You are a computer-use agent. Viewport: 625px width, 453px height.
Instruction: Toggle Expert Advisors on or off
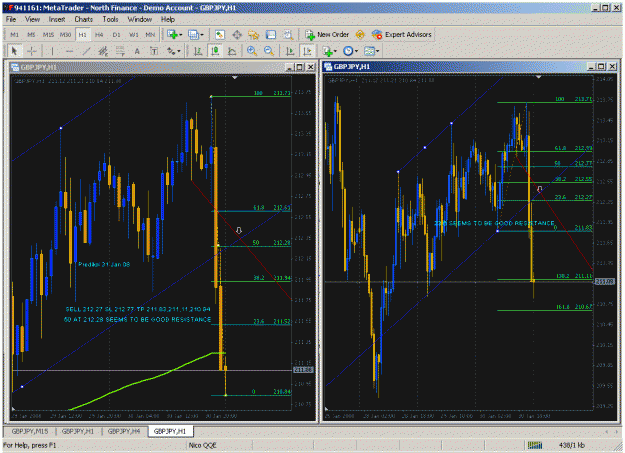pyautogui.click(x=401, y=35)
